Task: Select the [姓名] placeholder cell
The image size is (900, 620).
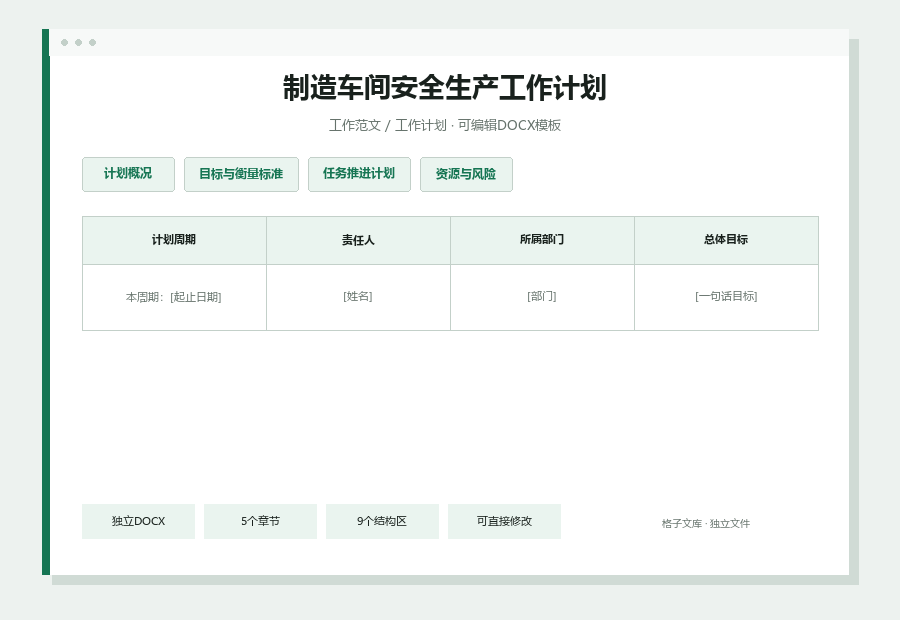Action: 358,297
